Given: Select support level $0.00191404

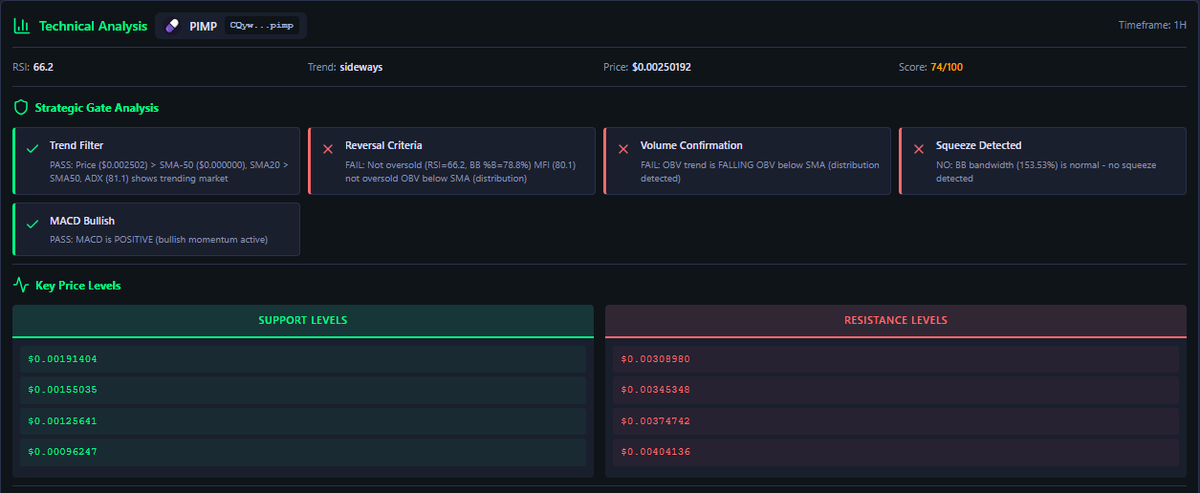Looking at the screenshot, I should 303,358.
